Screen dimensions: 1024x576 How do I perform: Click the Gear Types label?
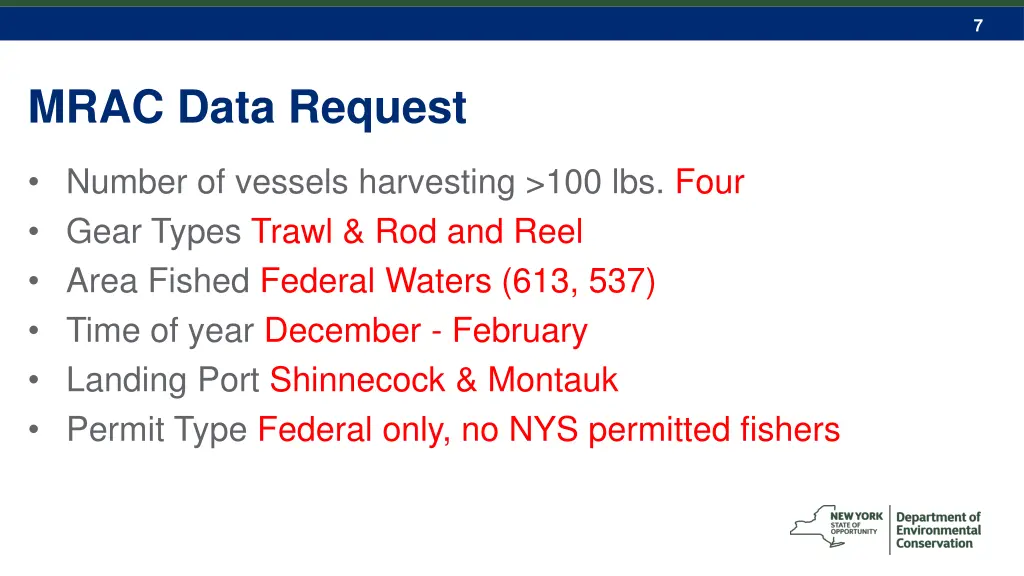[x=154, y=232]
